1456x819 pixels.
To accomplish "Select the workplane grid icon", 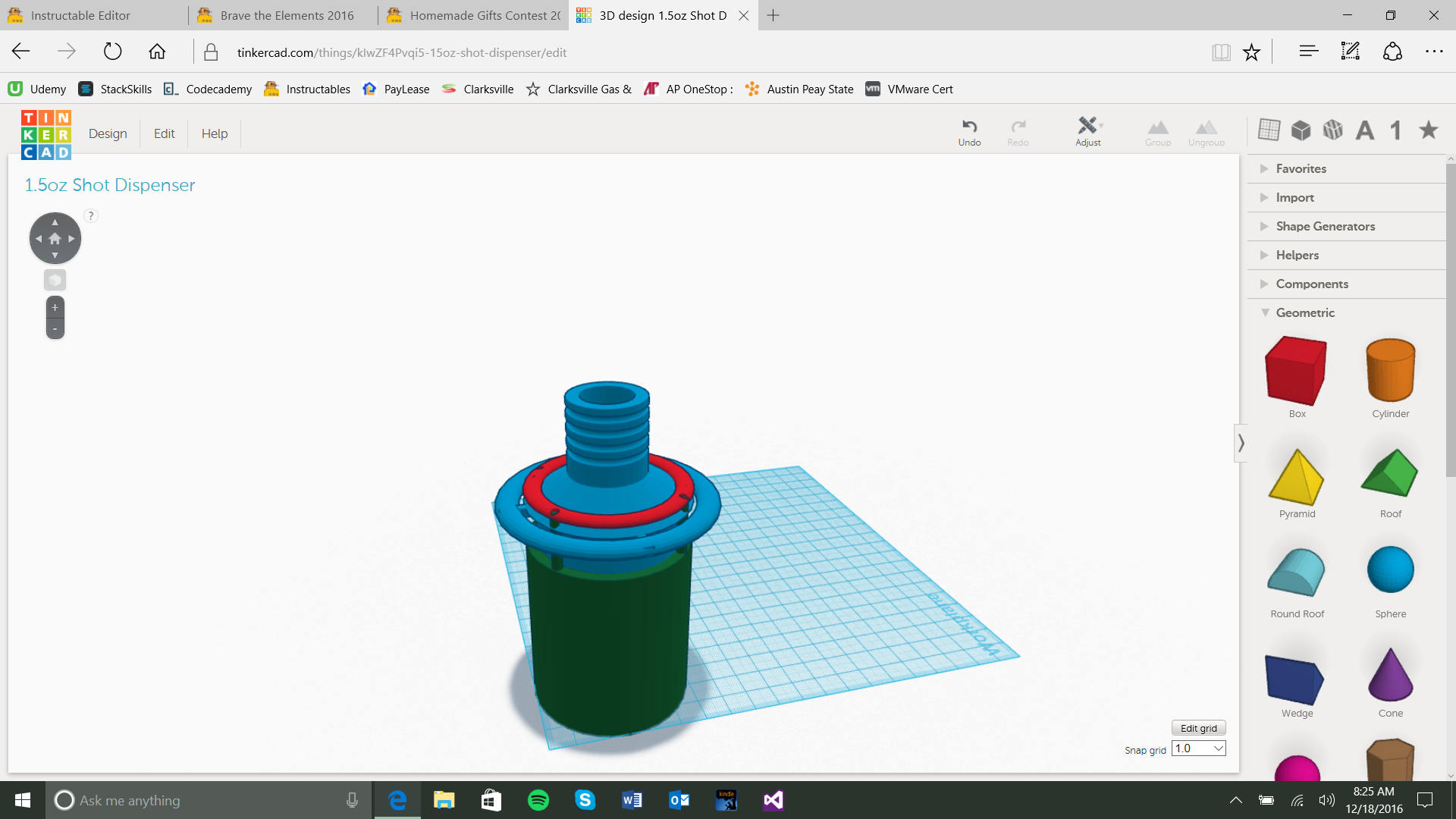I will [x=1269, y=130].
